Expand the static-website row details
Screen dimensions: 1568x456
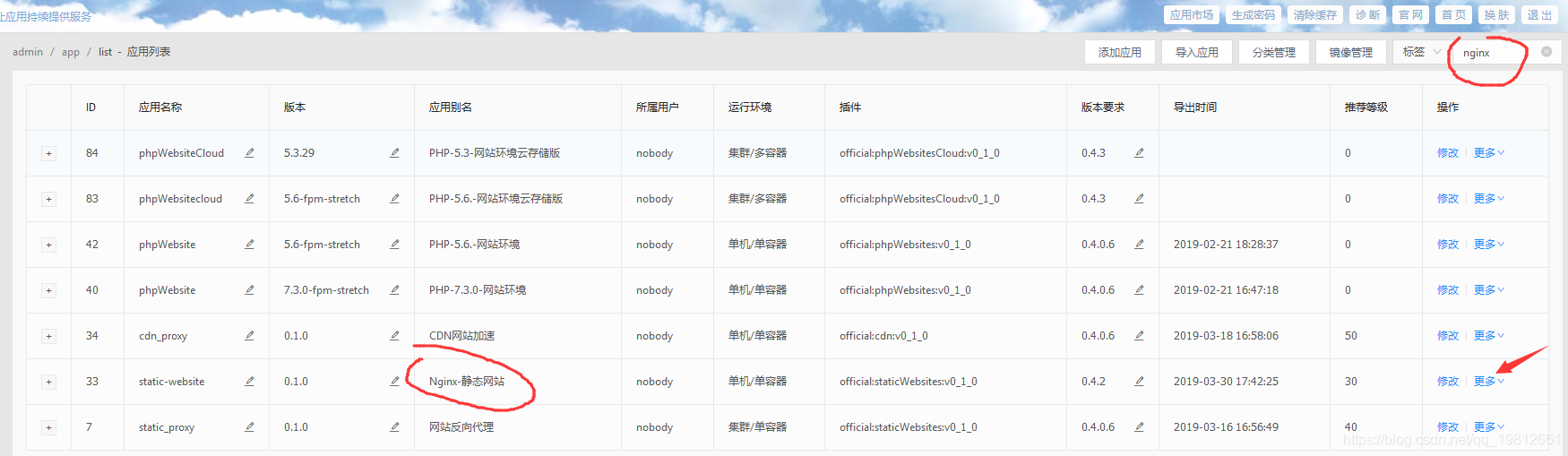pyautogui.click(x=48, y=383)
